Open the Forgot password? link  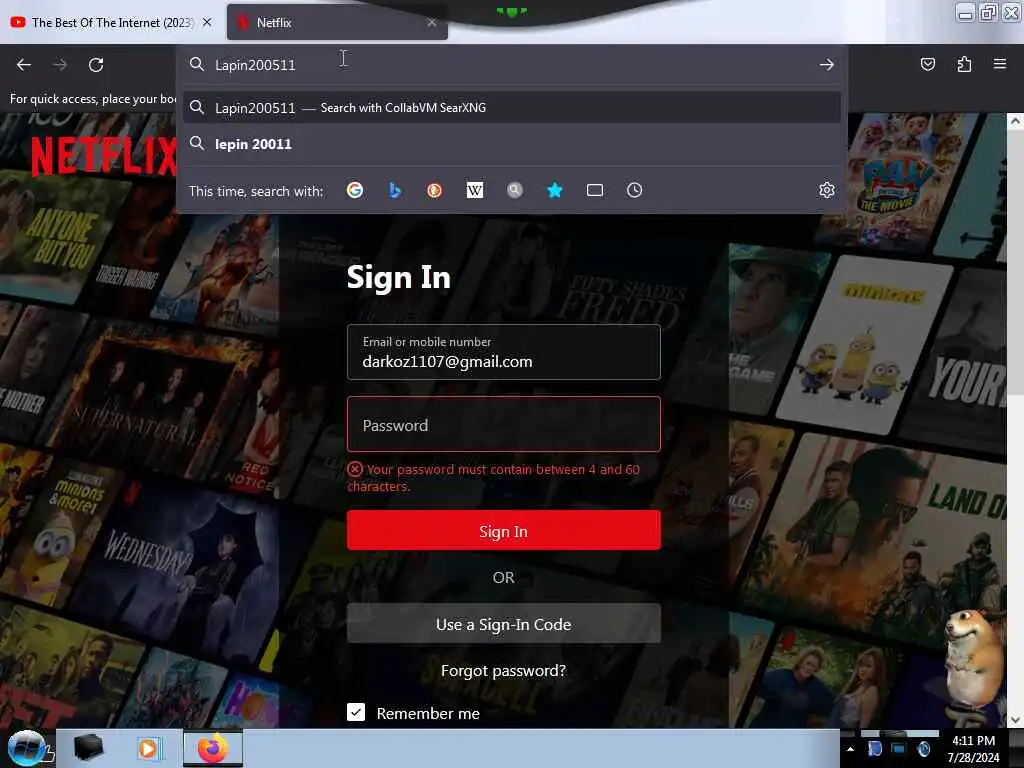(x=504, y=671)
